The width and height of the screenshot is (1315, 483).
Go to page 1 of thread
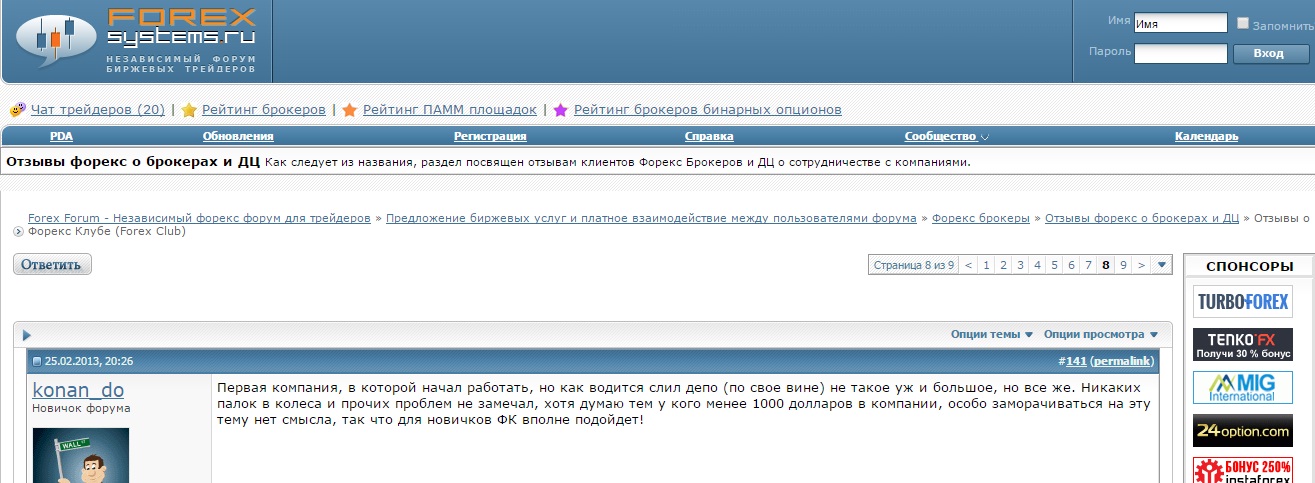986,265
